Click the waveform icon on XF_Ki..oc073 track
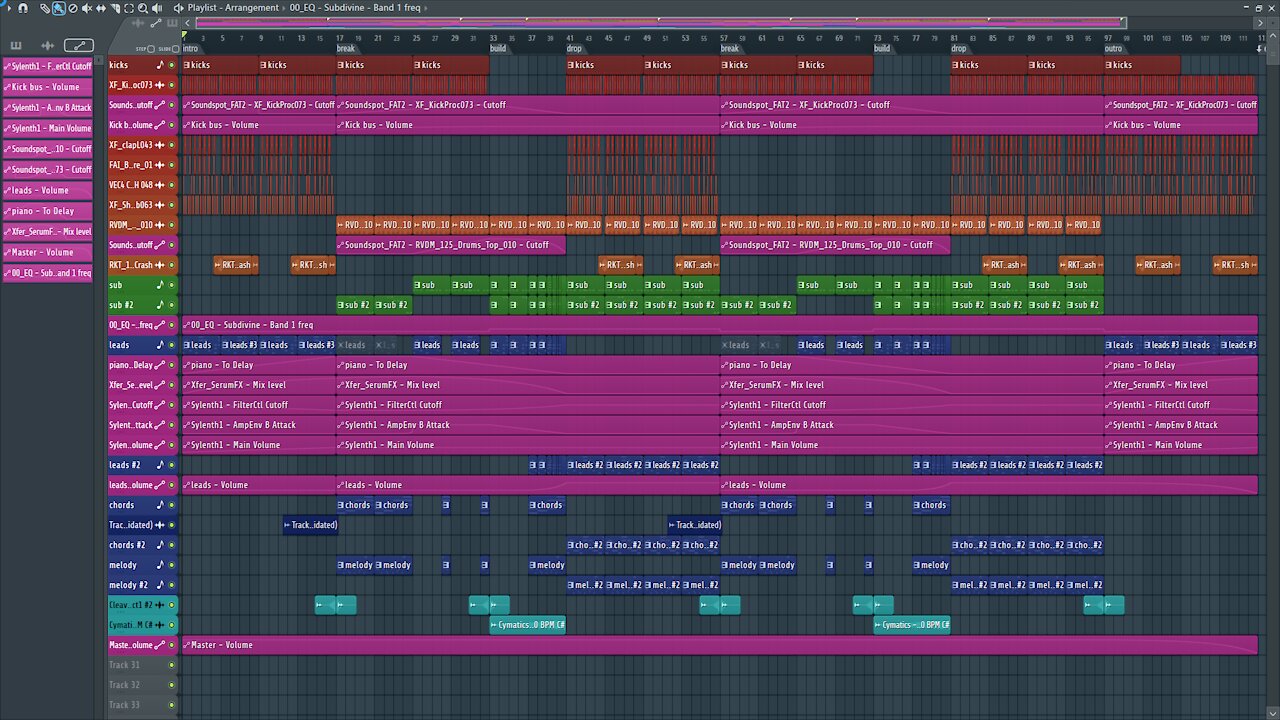 pyautogui.click(x=160, y=85)
